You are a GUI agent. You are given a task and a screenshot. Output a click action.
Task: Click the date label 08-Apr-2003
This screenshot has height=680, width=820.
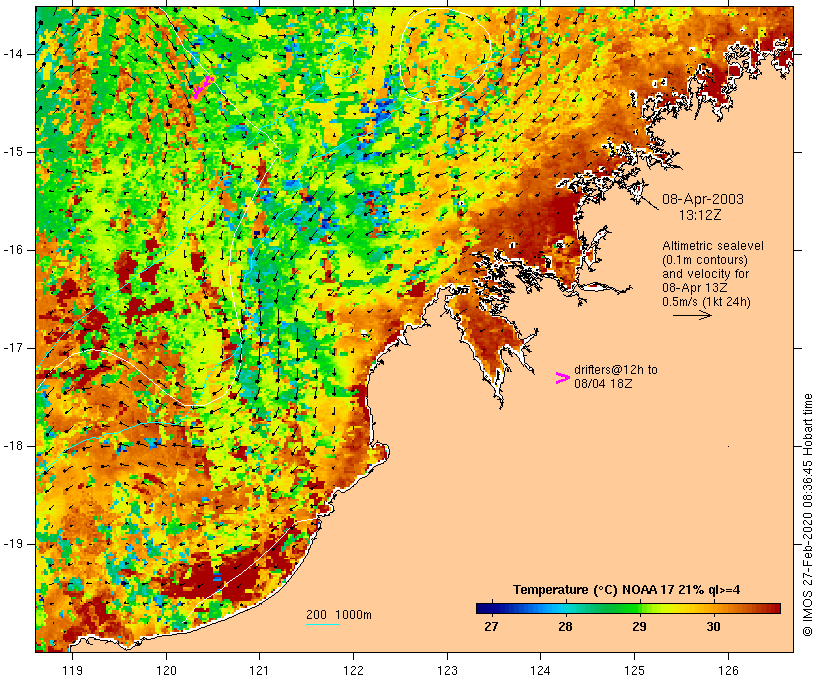702,199
